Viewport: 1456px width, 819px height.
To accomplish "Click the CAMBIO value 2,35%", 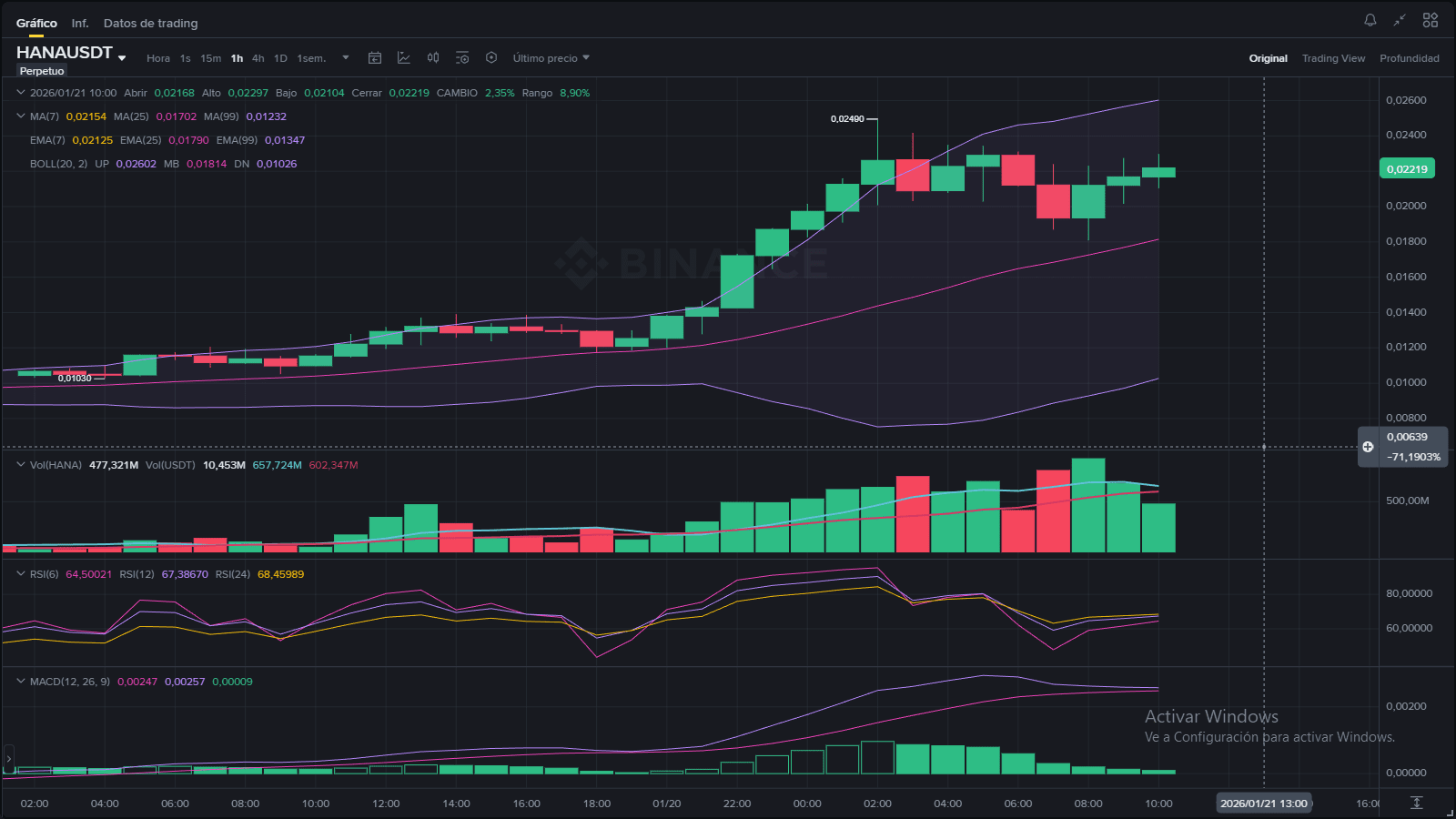I will (x=500, y=93).
